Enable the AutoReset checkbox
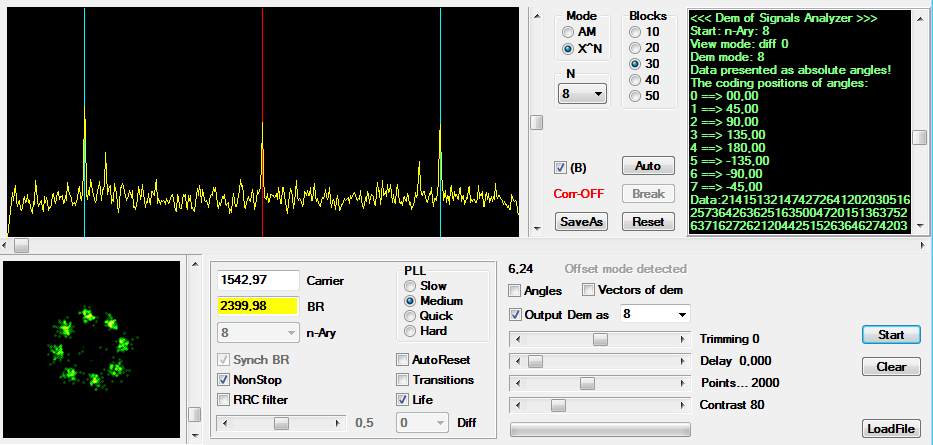933x445 pixels. 402,360
